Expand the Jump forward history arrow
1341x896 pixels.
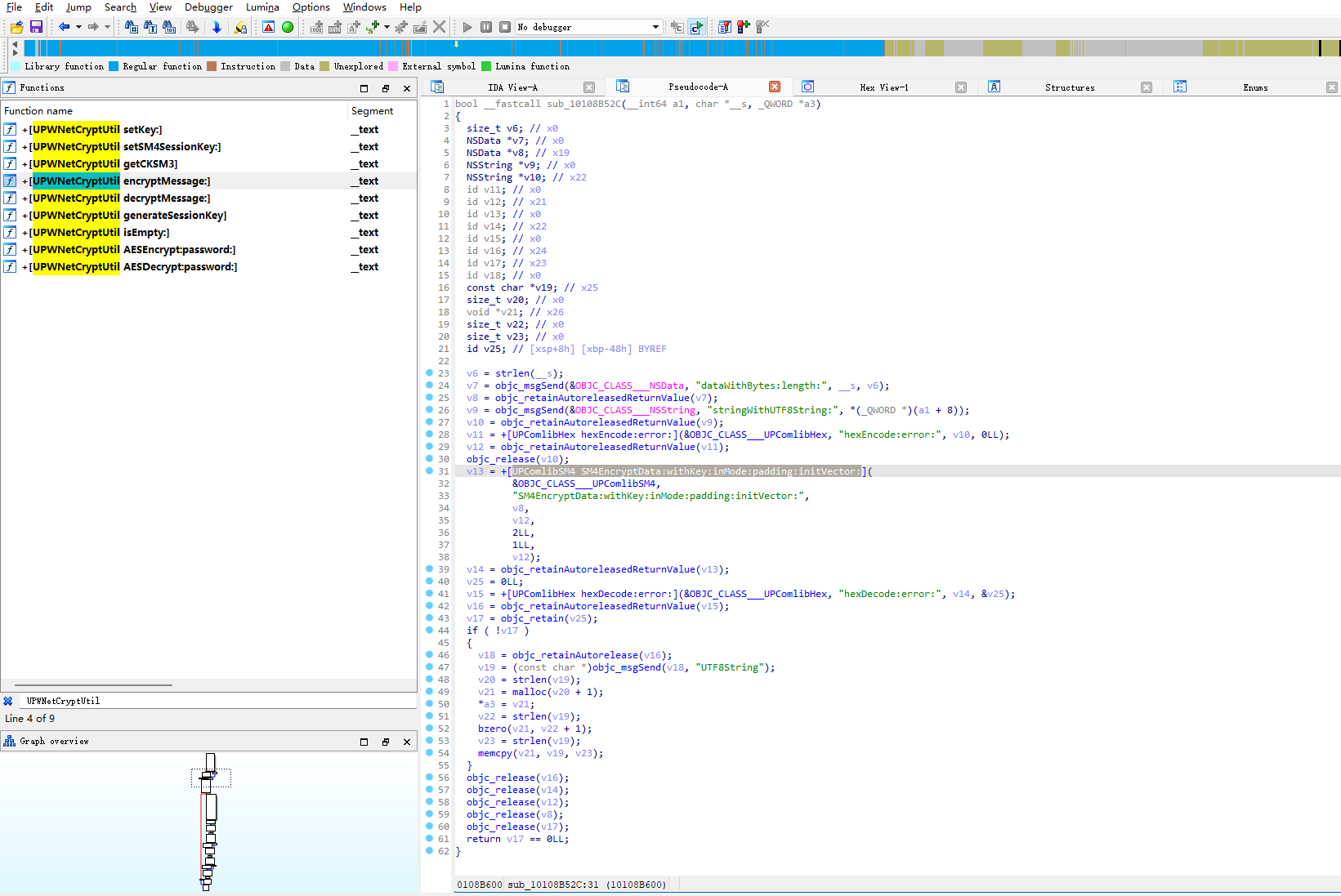click(107, 27)
